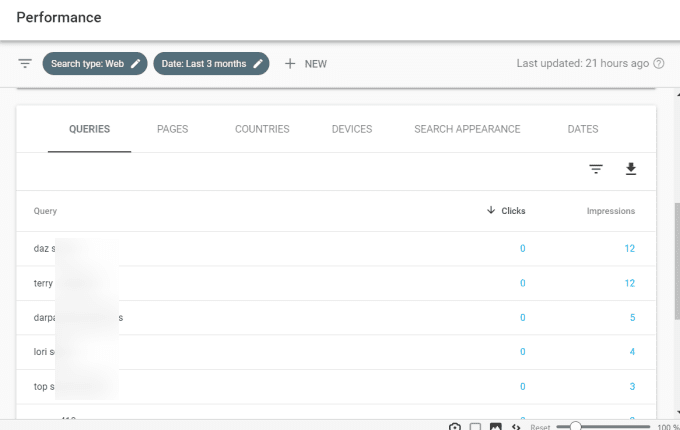Screen dimensions: 680x430
Task: Open the filter bar icon
Action: (25, 64)
